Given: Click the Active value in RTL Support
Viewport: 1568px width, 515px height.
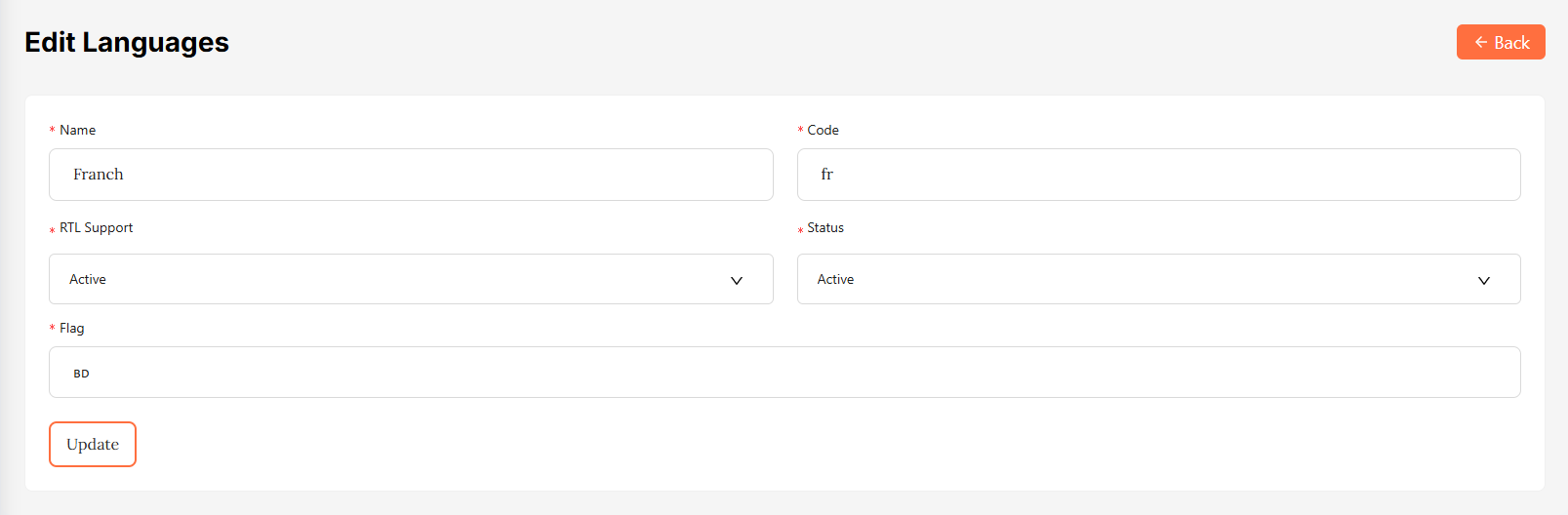Looking at the screenshot, I should [x=88, y=279].
